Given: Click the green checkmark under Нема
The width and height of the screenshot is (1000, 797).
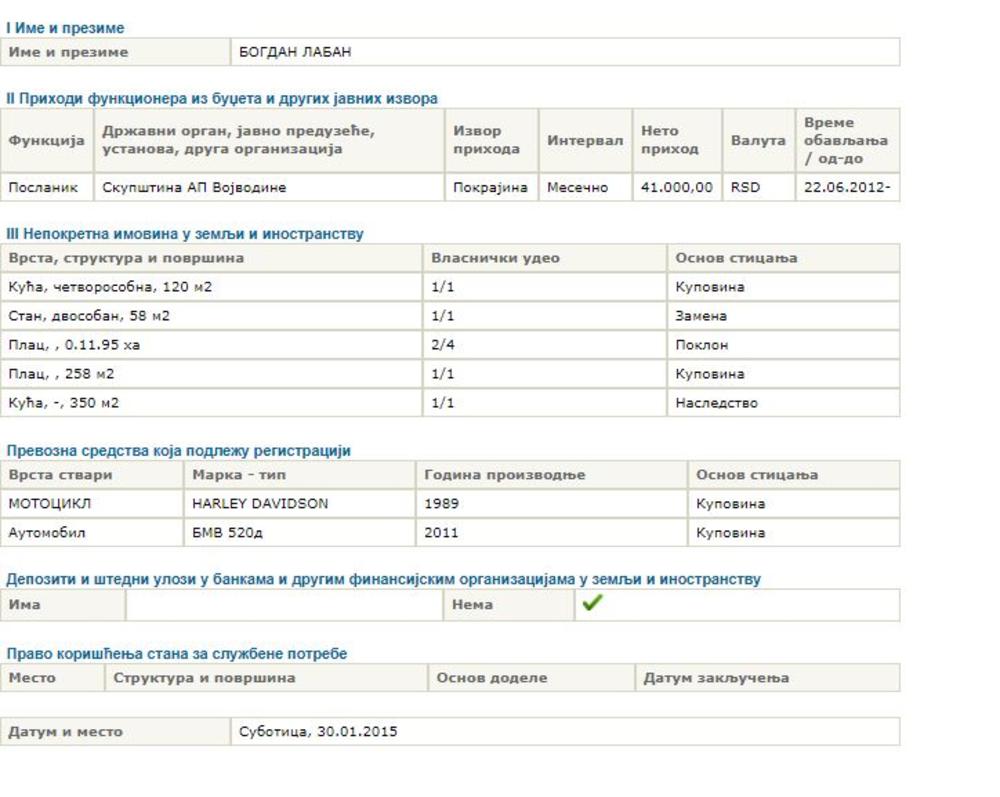Looking at the screenshot, I should tap(592, 604).
